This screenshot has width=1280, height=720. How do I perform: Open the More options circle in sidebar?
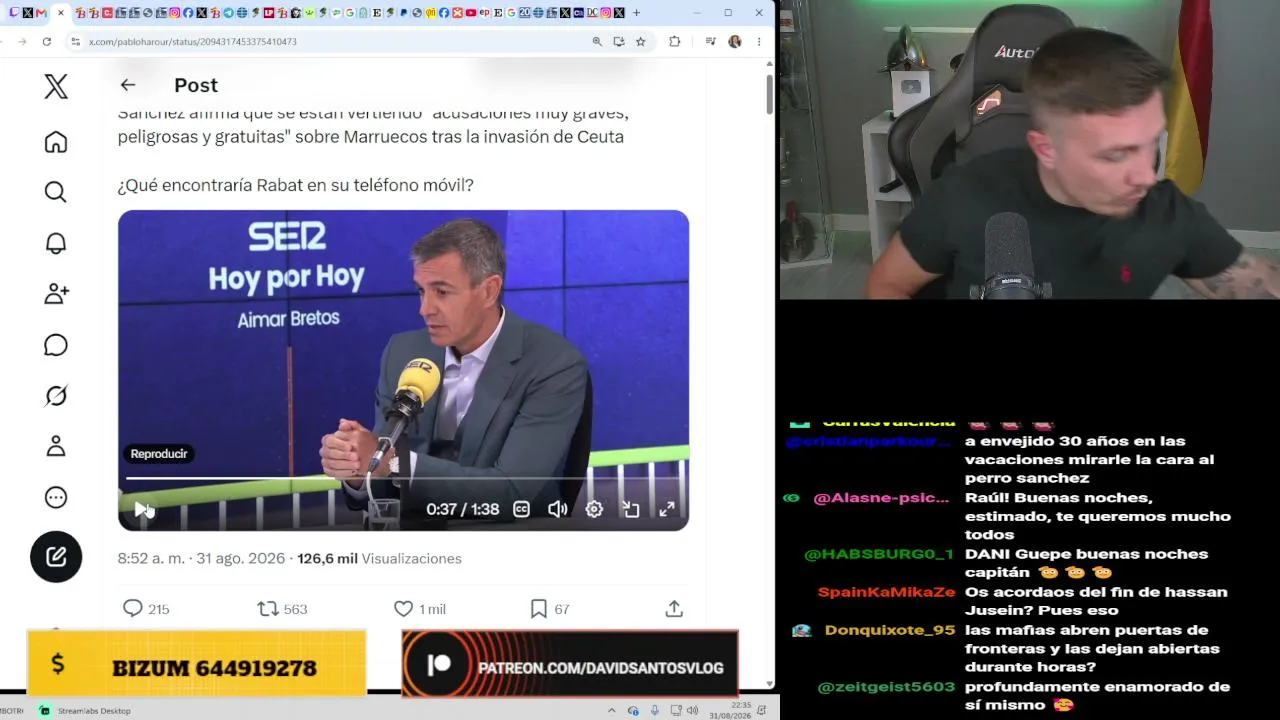pos(56,497)
